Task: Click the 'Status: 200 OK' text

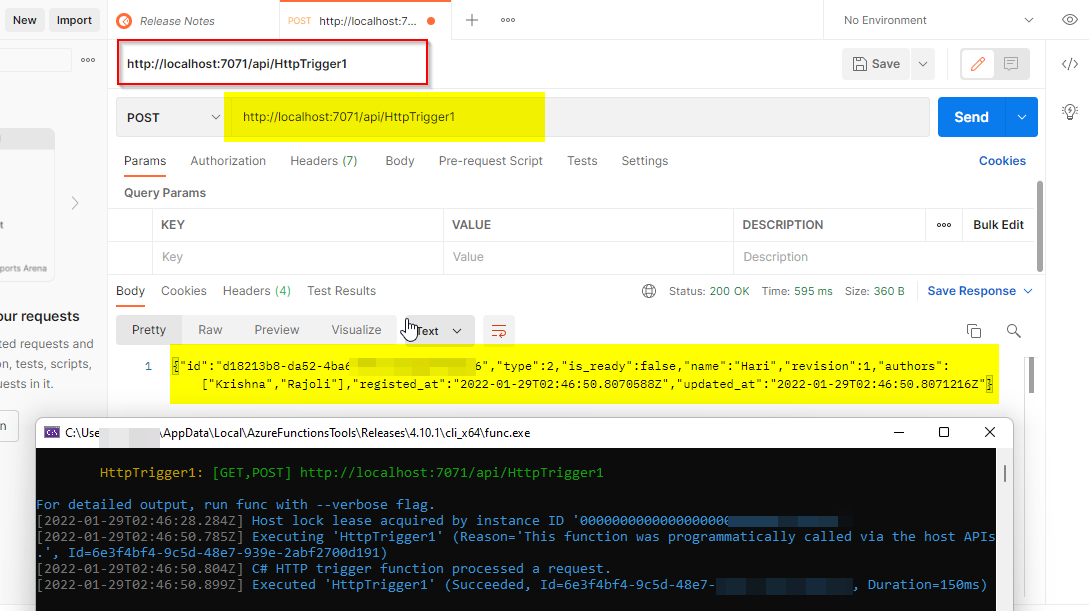Action: coord(709,291)
